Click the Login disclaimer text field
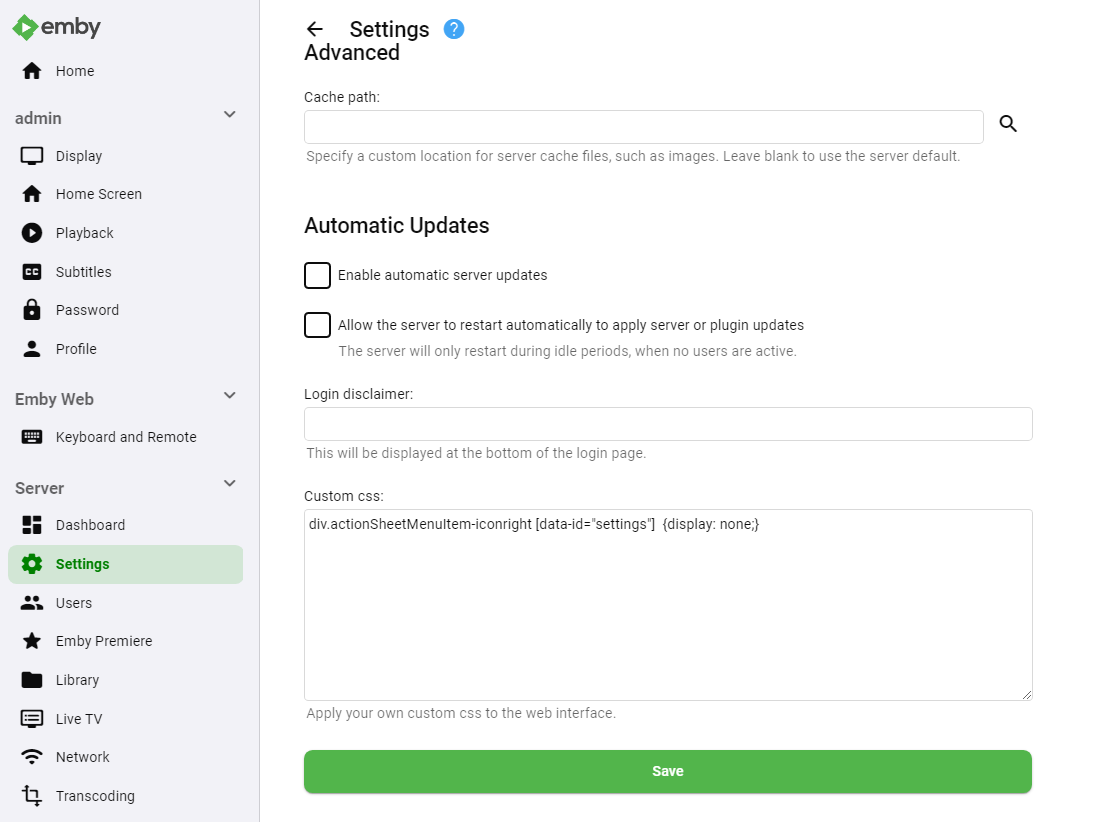The image size is (1100, 822). tap(668, 424)
